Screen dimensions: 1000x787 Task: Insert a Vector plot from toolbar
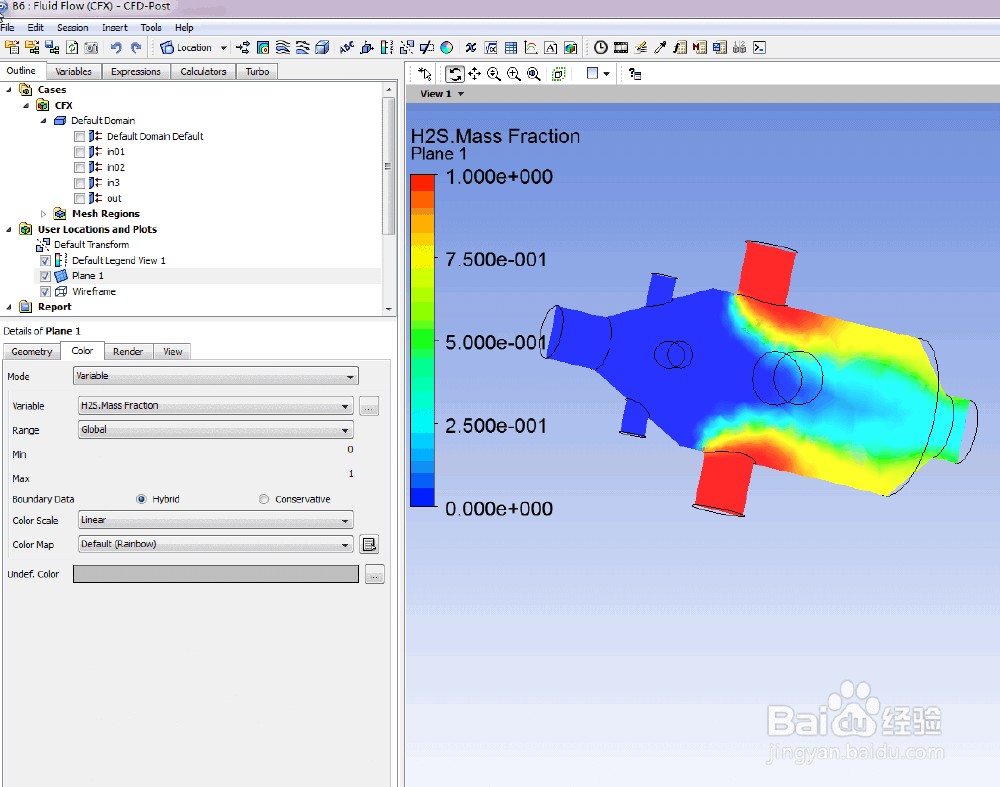[243, 47]
